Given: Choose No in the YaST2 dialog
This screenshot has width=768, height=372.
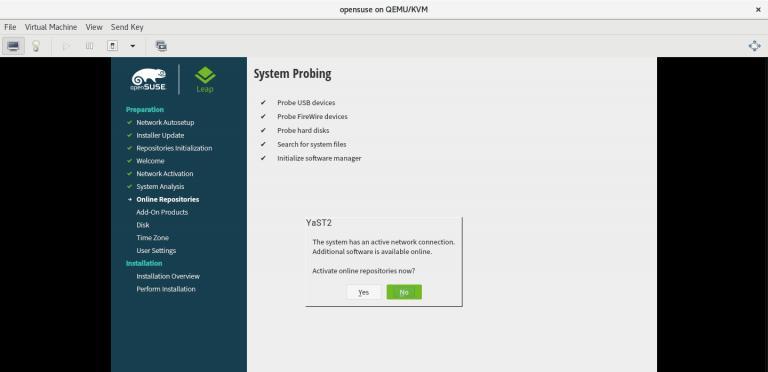Looking at the screenshot, I should [x=404, y=292].
